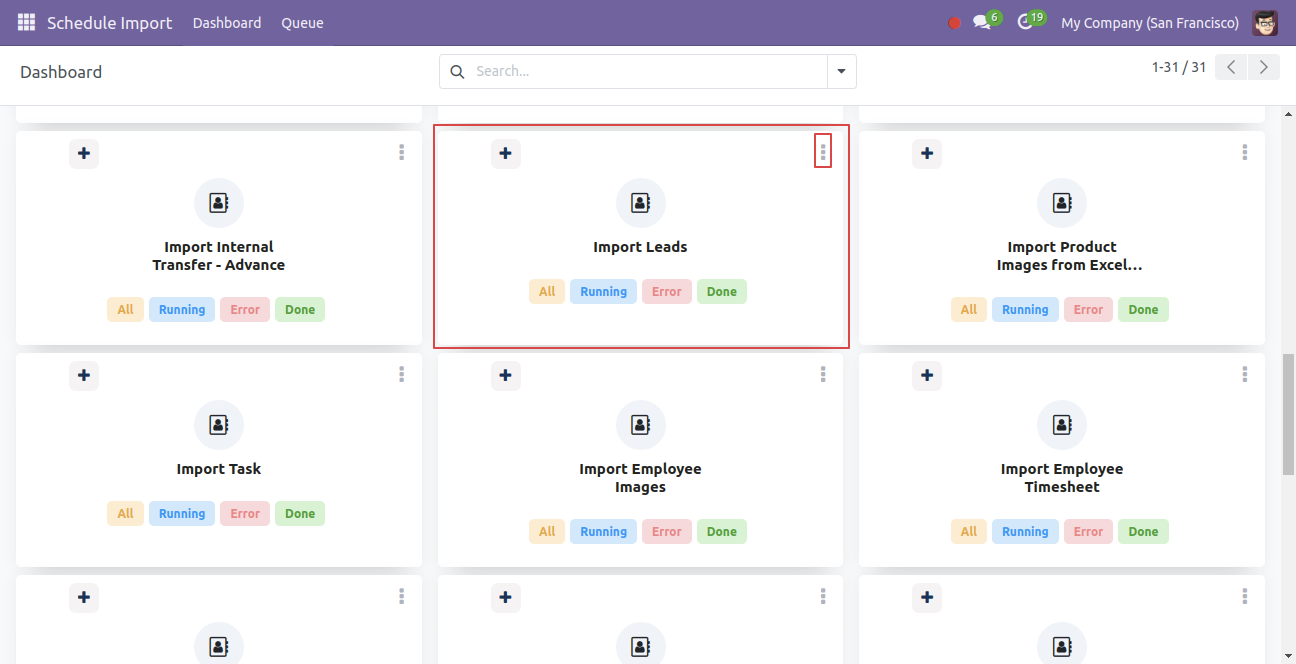
Task: Open the Dashboard menu
Action: (x=227, y=23)
